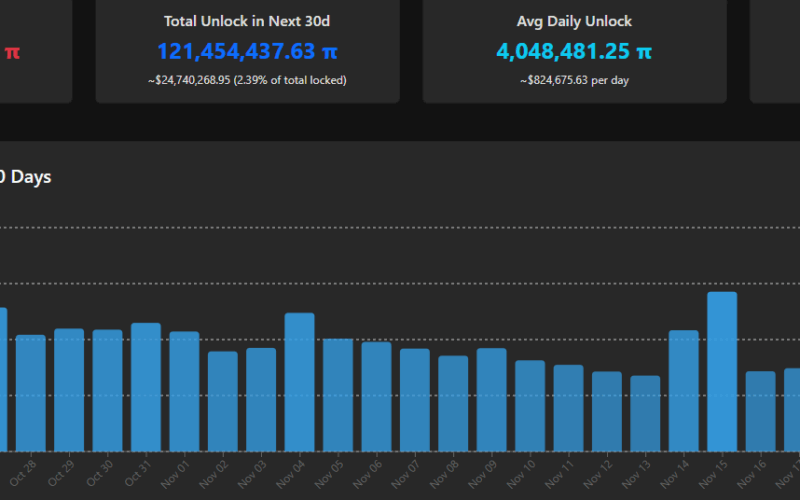The height and width of the screenshot is (500, 800).
Task: Select the Nov 04 bar
Action: coord(300,382)
